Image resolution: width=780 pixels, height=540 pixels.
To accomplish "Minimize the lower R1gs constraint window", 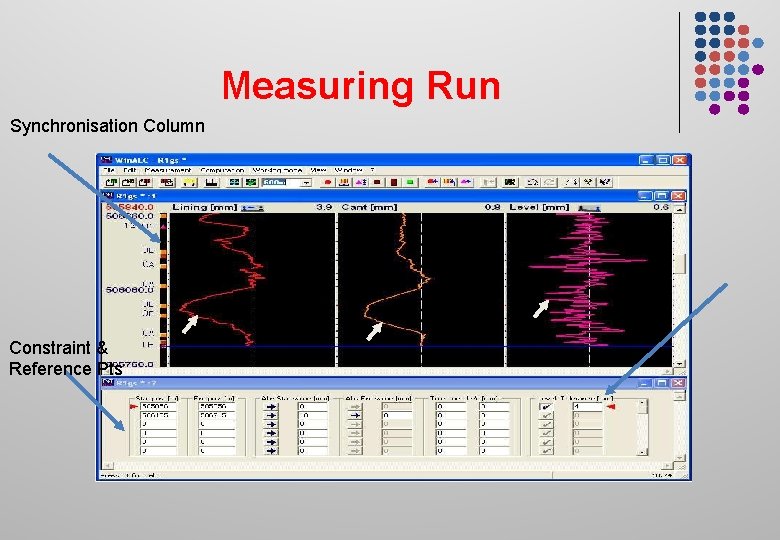I will 645,383.
